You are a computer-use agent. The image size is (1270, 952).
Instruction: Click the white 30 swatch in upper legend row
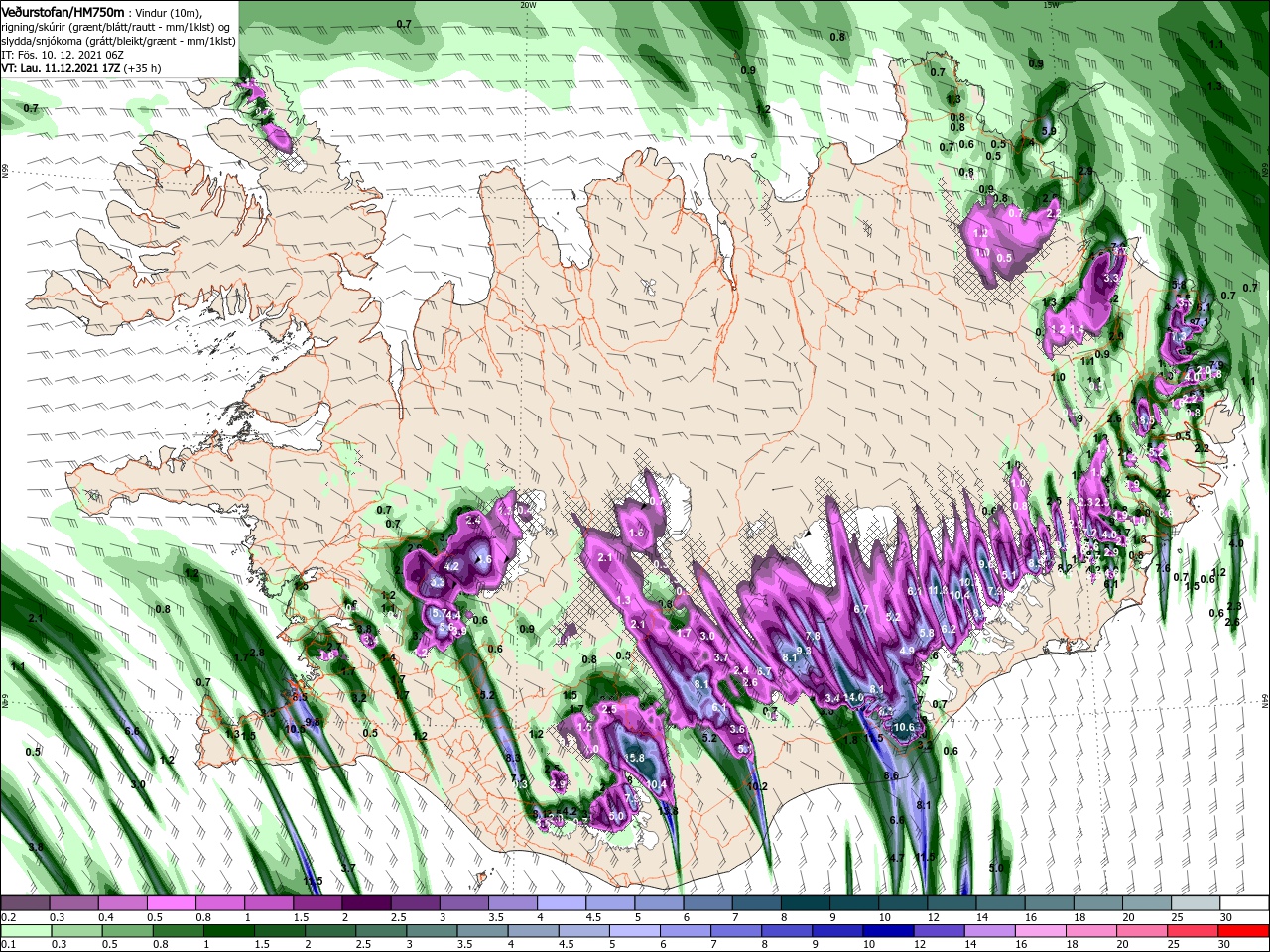(1242, 902)
